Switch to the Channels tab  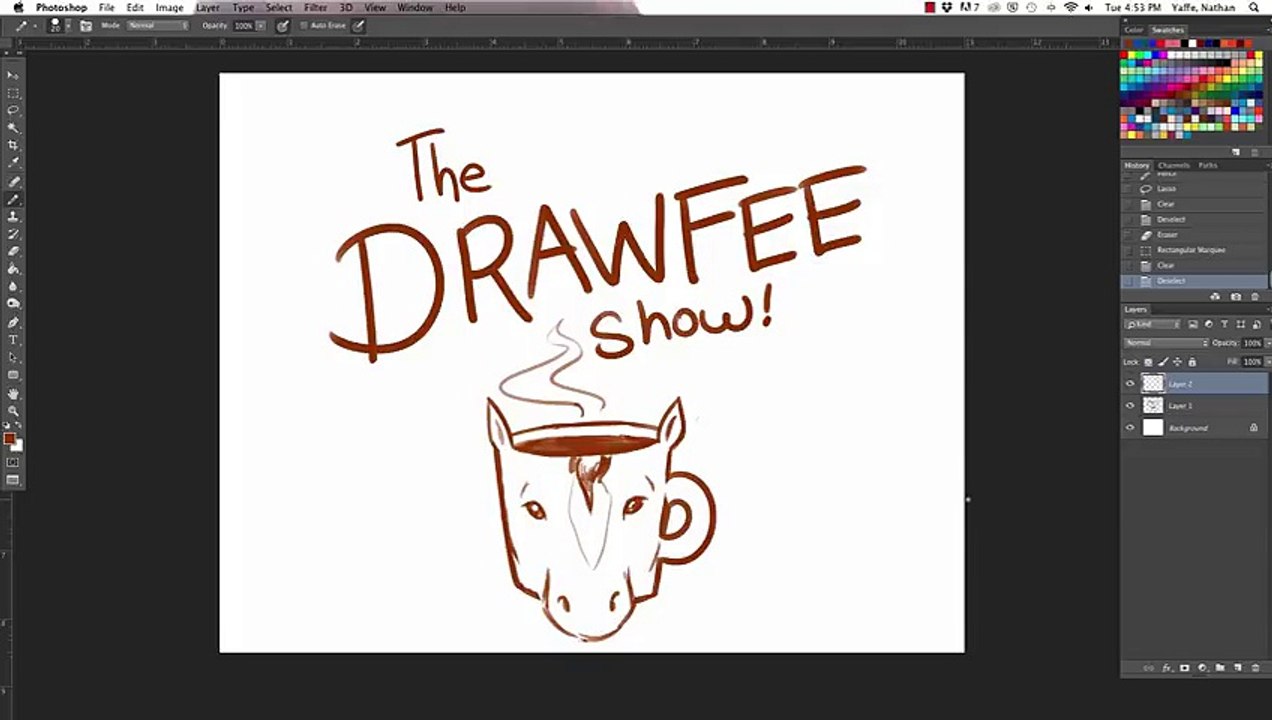(1174, 165)
